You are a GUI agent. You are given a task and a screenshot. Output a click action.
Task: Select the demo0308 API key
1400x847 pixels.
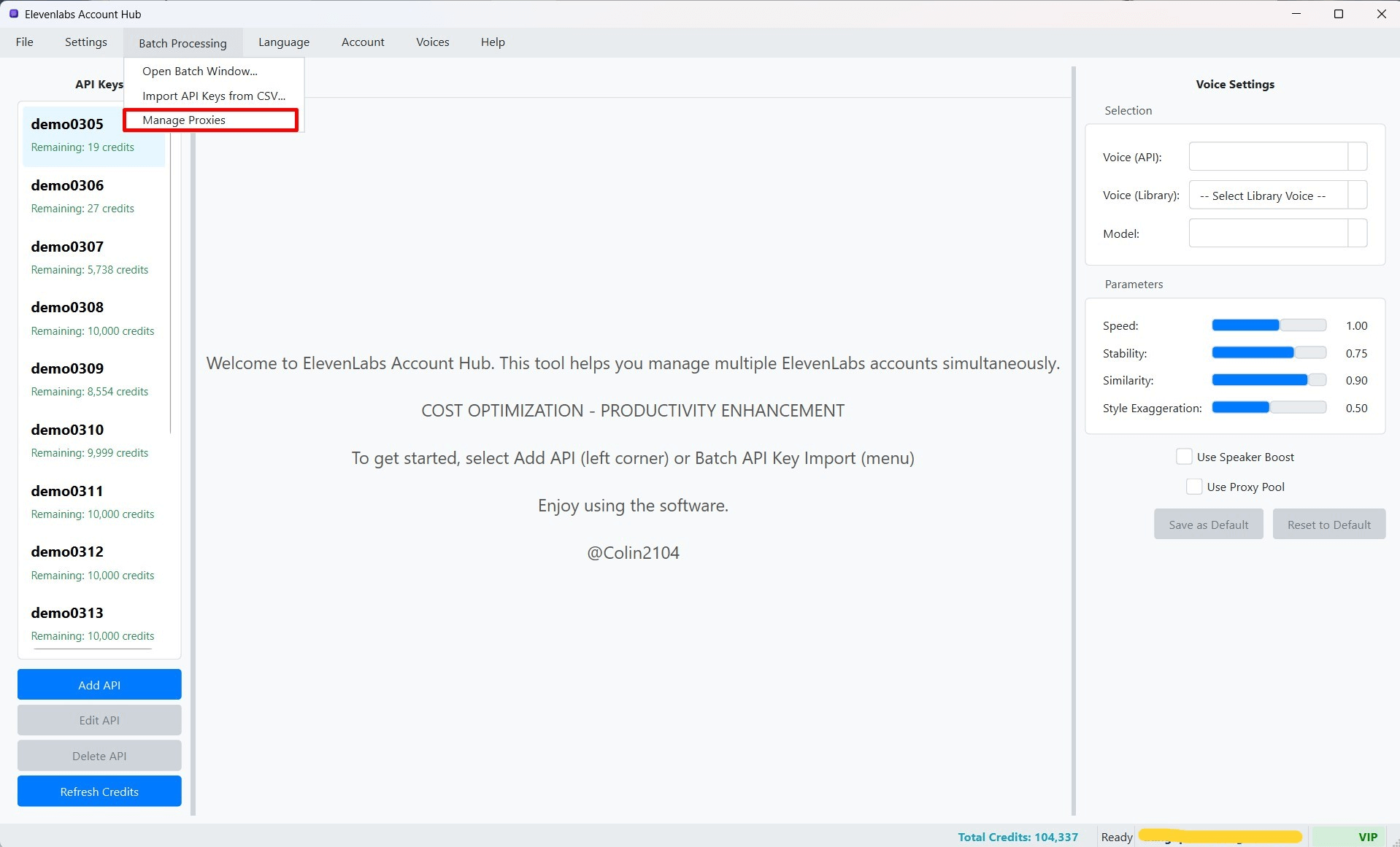[93, 319]
